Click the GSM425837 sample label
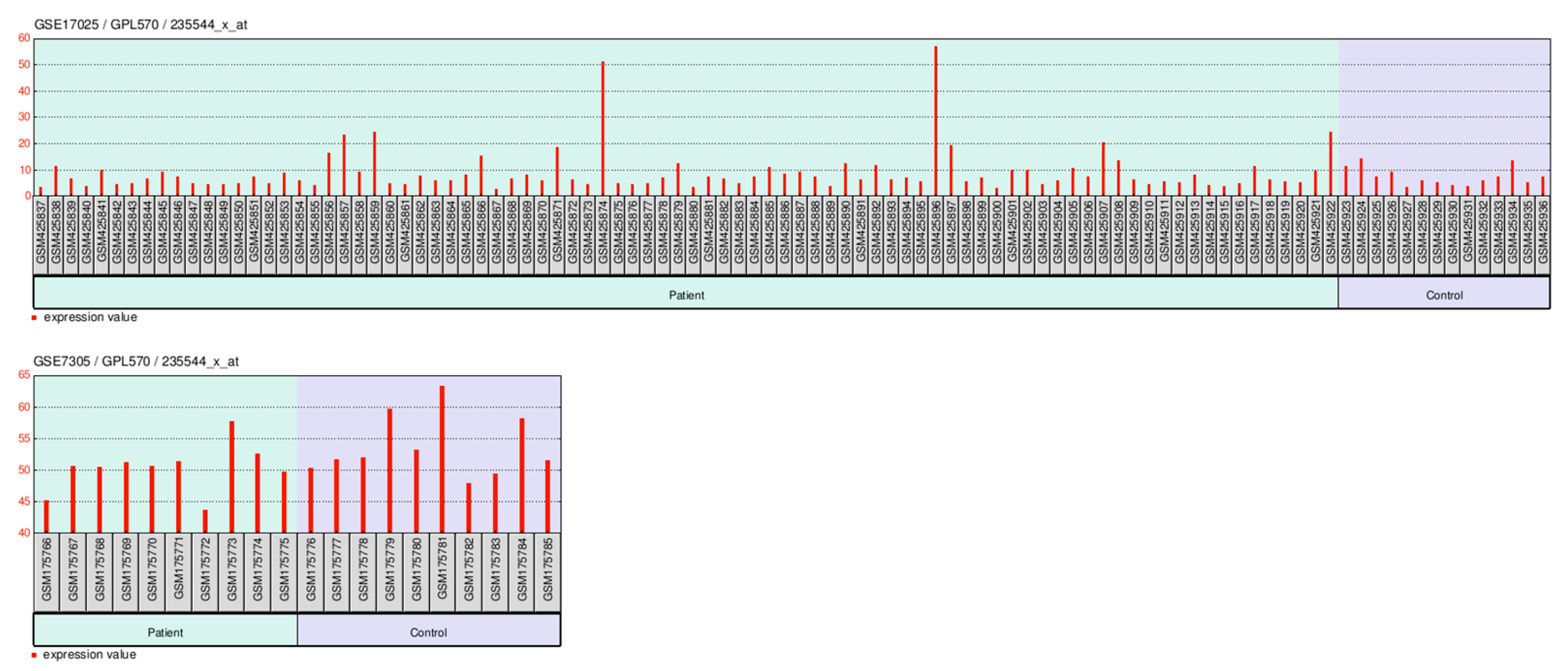Viewport: 1568px width, 671px height. pyautogui.click(x=41, y=232)
